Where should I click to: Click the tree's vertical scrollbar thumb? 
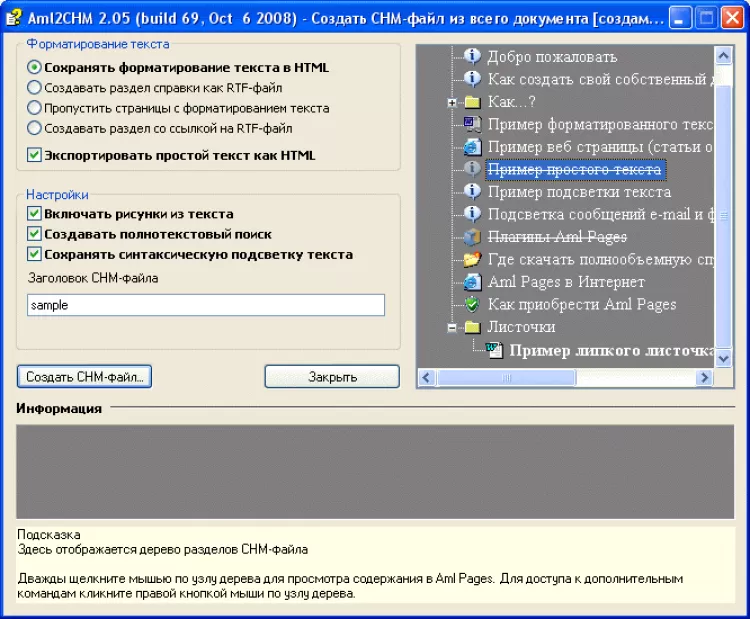coord(723,216)
